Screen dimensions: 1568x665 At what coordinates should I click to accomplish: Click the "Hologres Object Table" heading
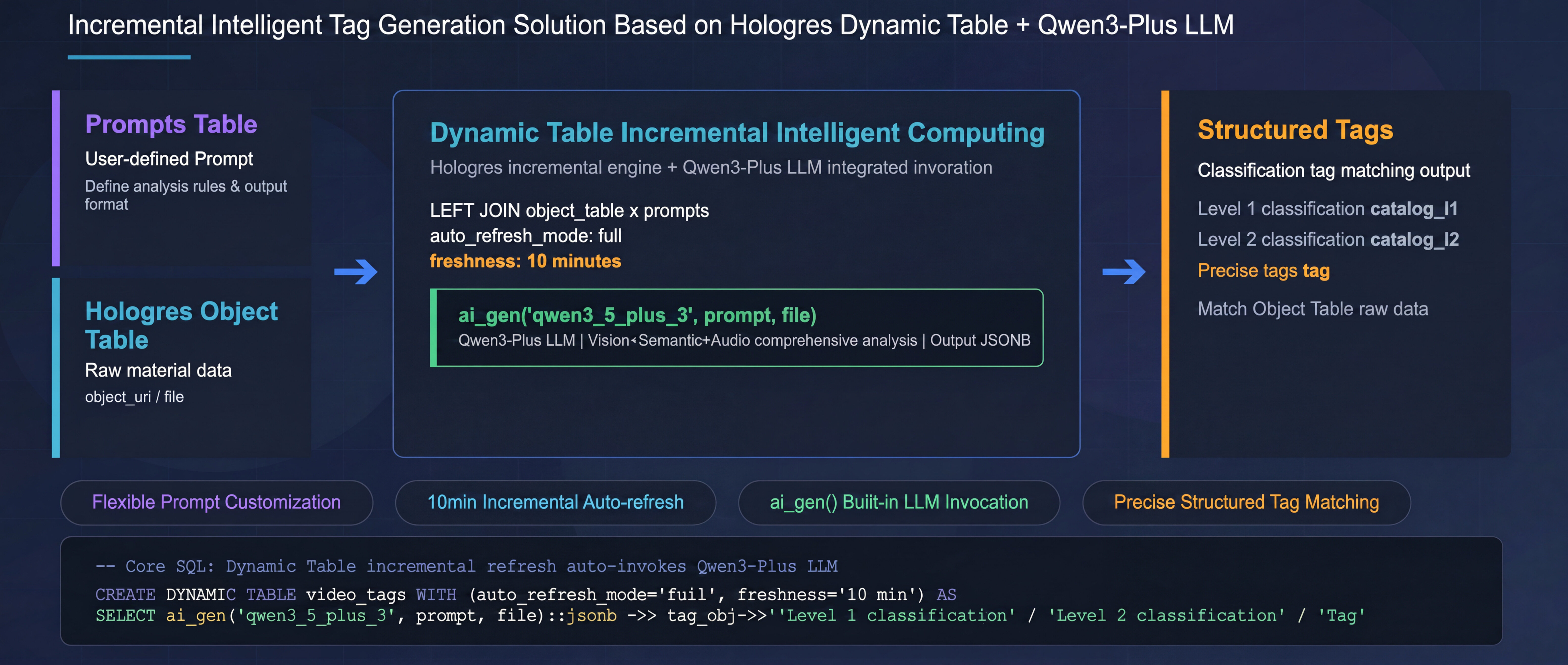pos(181,326)
